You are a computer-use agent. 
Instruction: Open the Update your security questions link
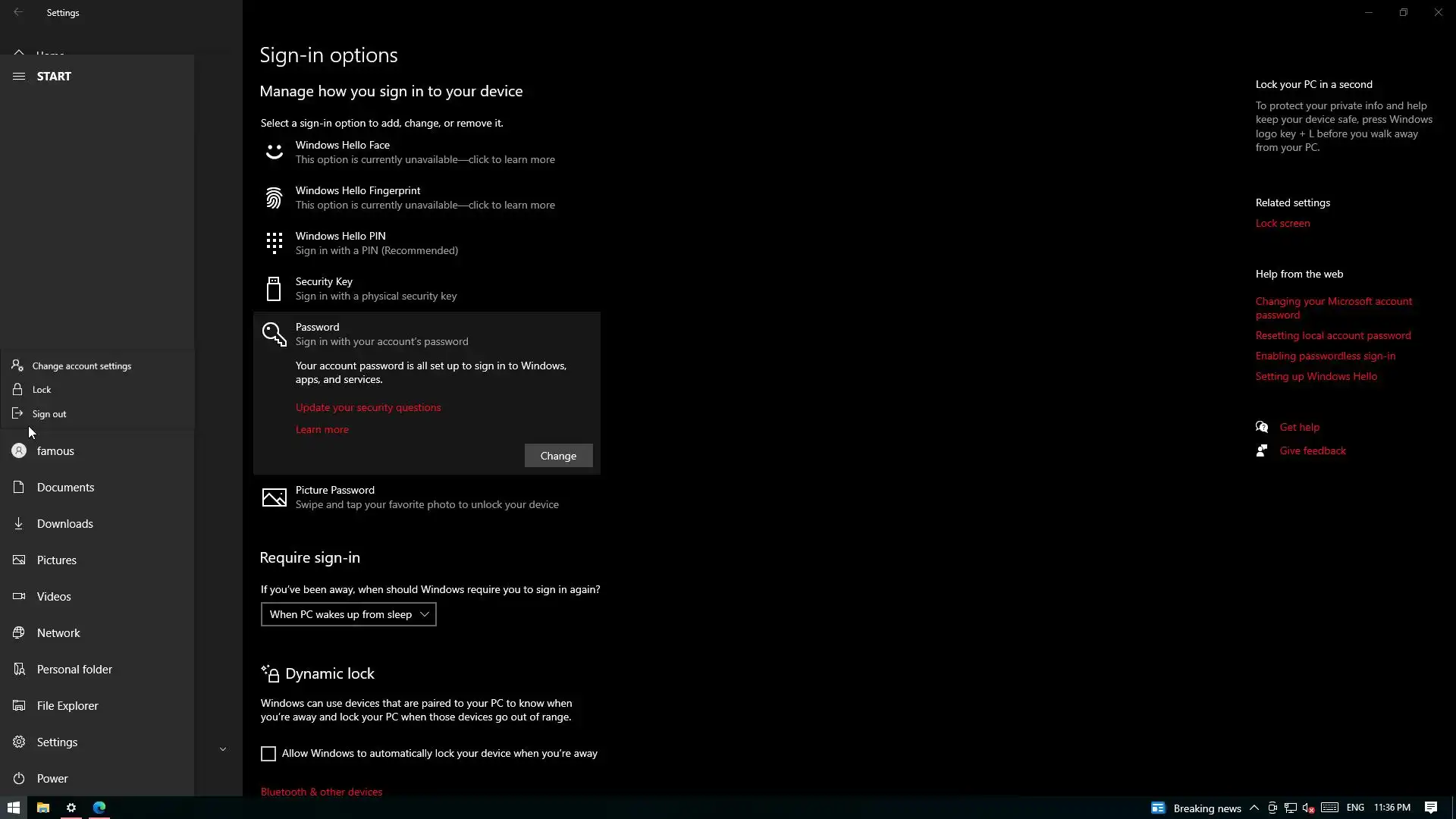[368, 407]
